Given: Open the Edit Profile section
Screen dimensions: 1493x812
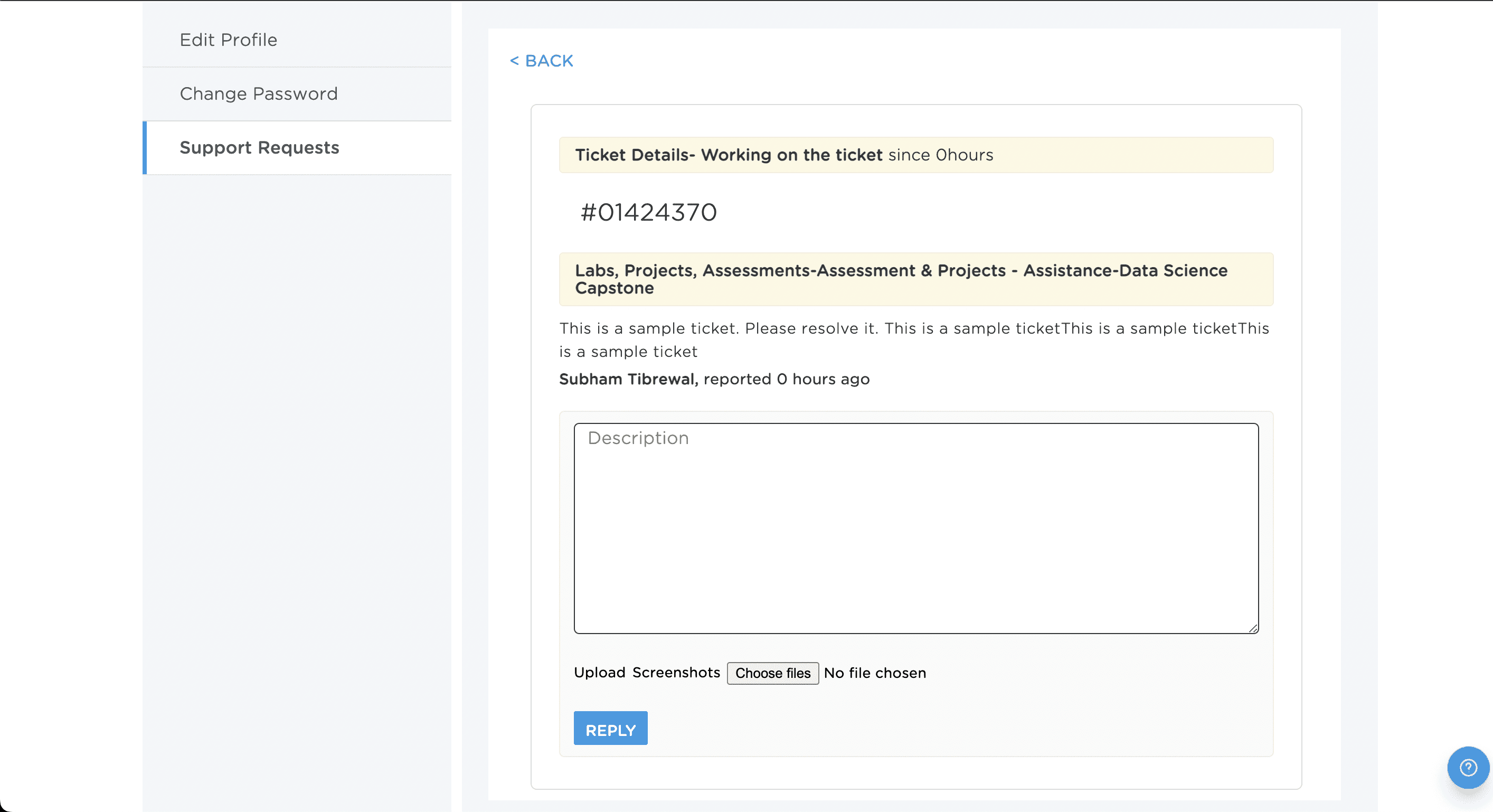Looking at the screenshot, I should click(229, 40).
